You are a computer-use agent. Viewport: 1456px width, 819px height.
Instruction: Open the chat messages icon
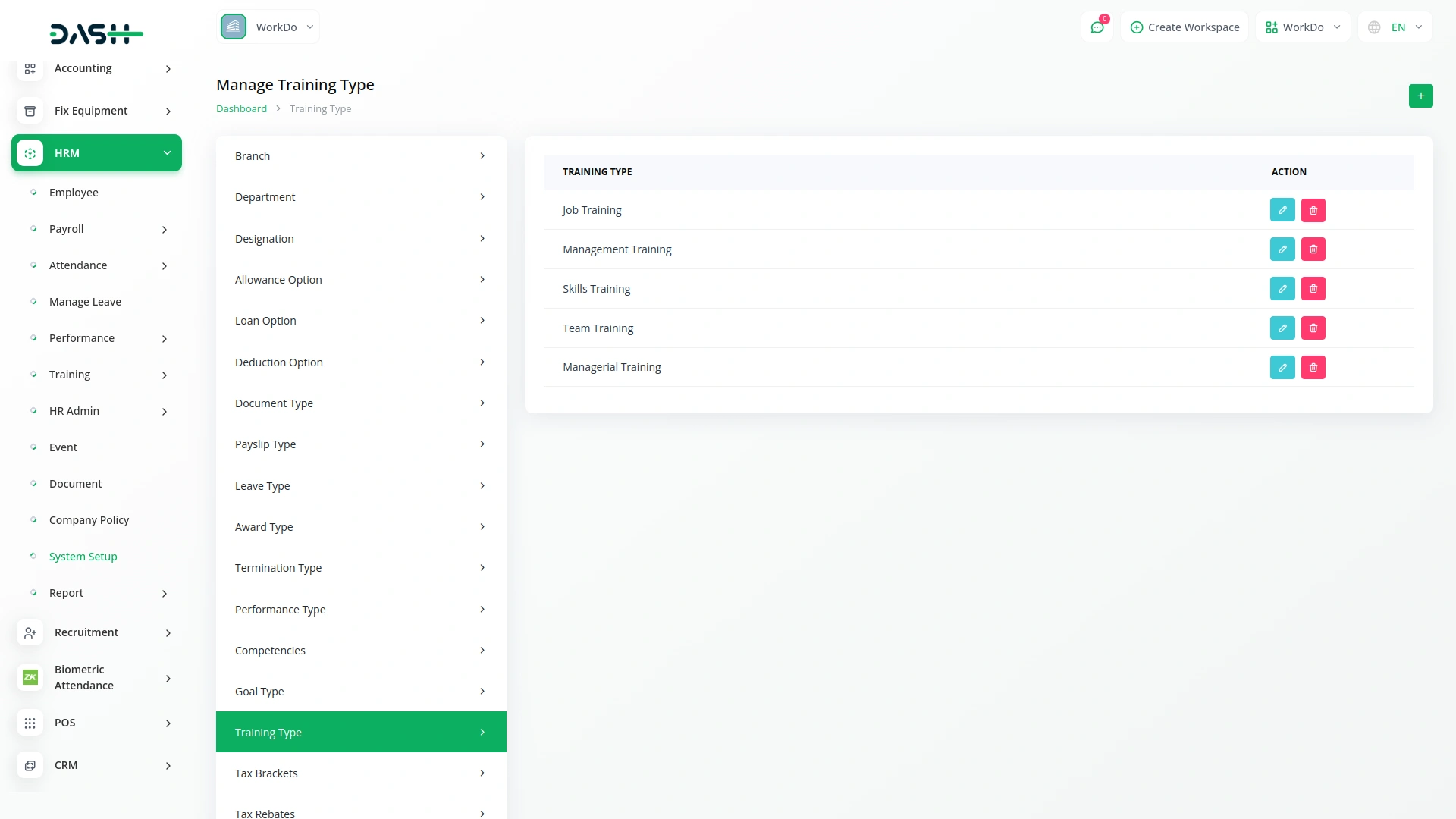tap(1097, 27)
